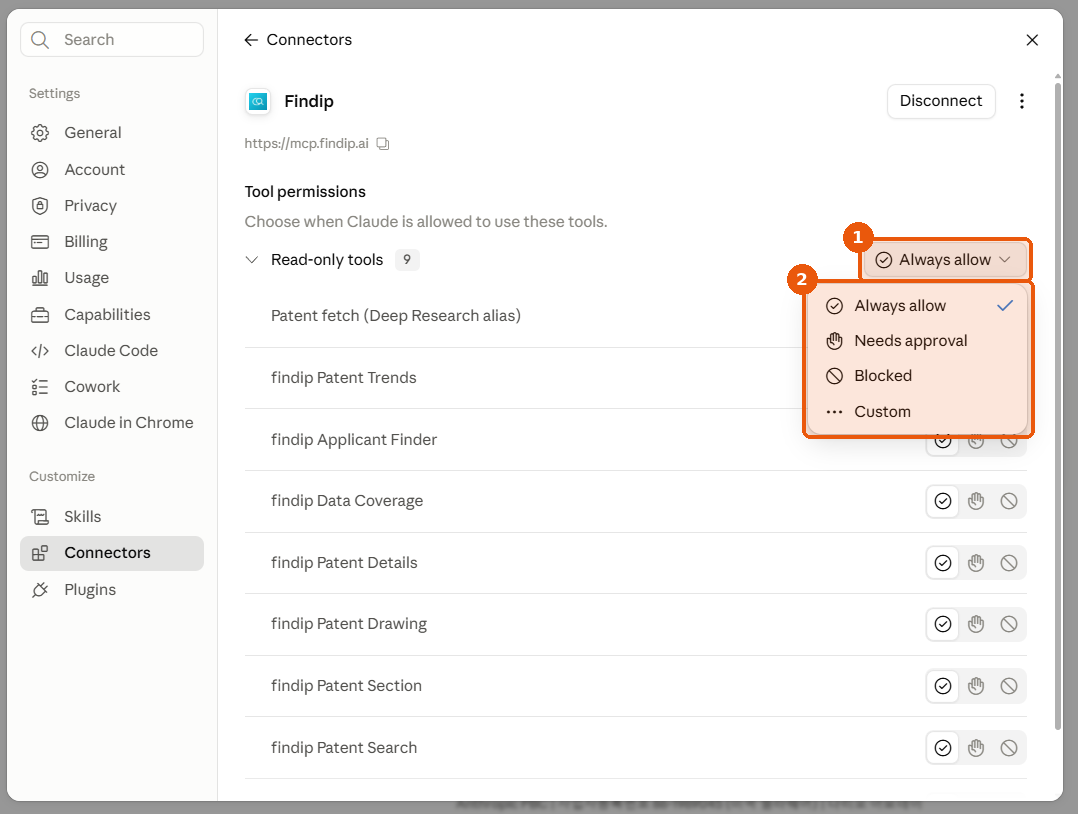
Task: Choose Custom in the dropdown
Action: click(x=918, y=412)
